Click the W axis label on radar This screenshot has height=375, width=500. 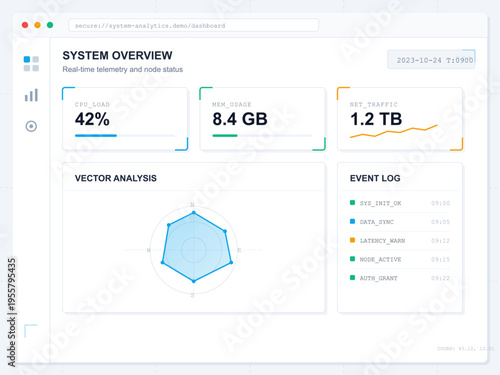(x=149, y=250)
